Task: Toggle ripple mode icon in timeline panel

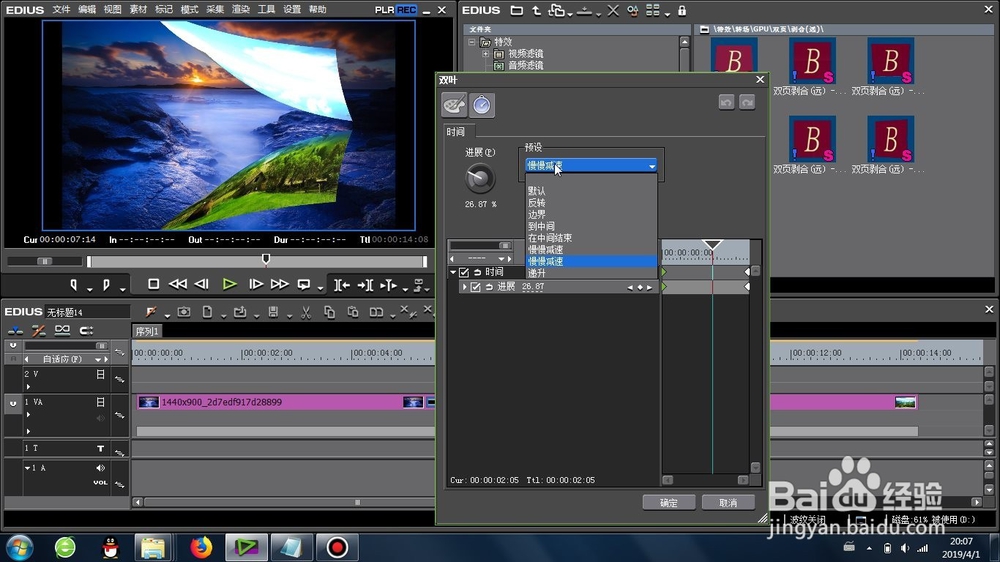Action: [x=38, y=330]
